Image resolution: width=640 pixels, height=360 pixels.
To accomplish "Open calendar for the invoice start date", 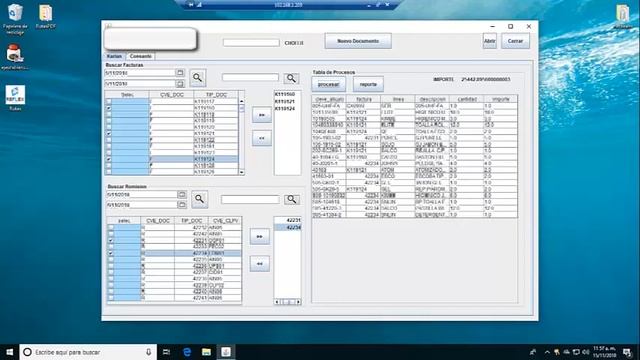I will [x=180, y=73].
